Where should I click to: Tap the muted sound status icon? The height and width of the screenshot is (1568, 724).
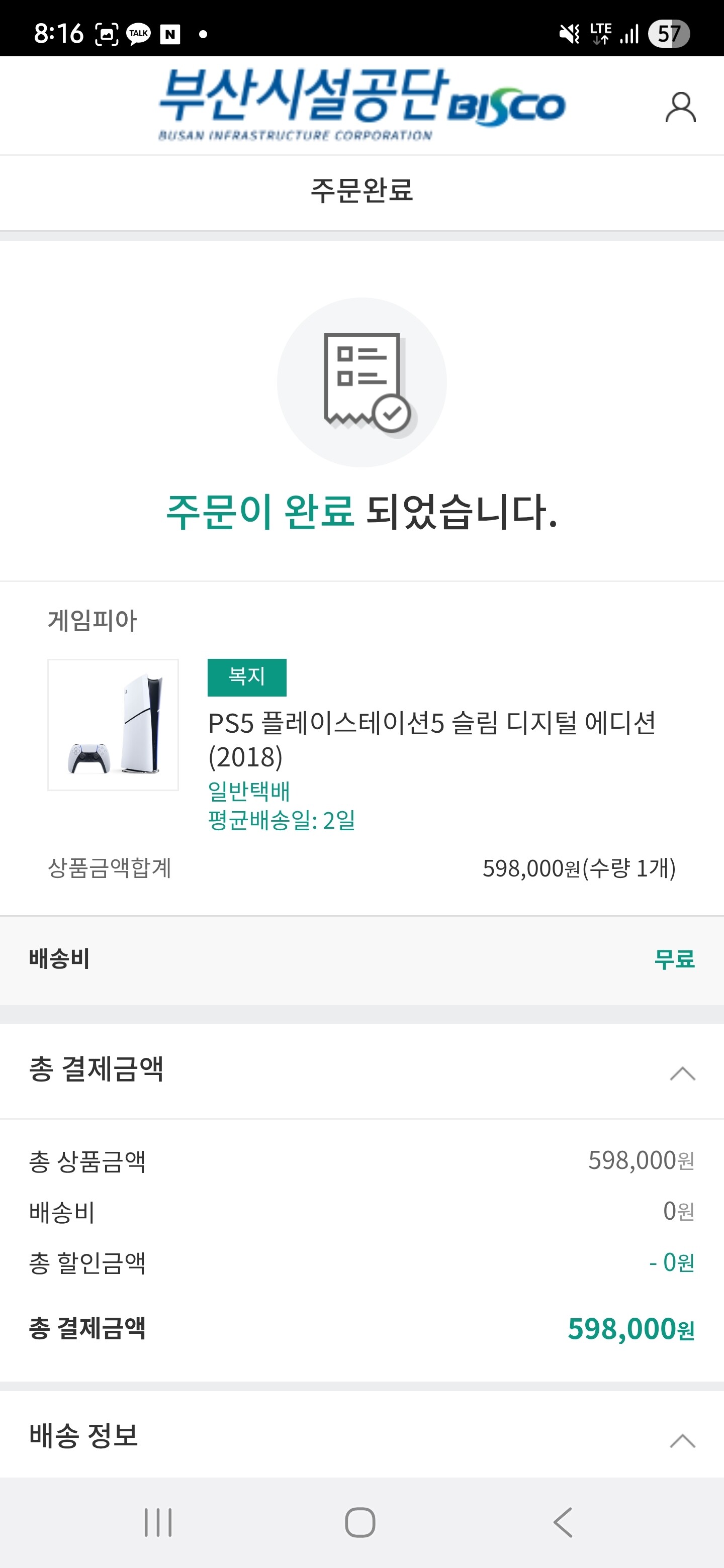pyautogui.click(x=569, y=34)
